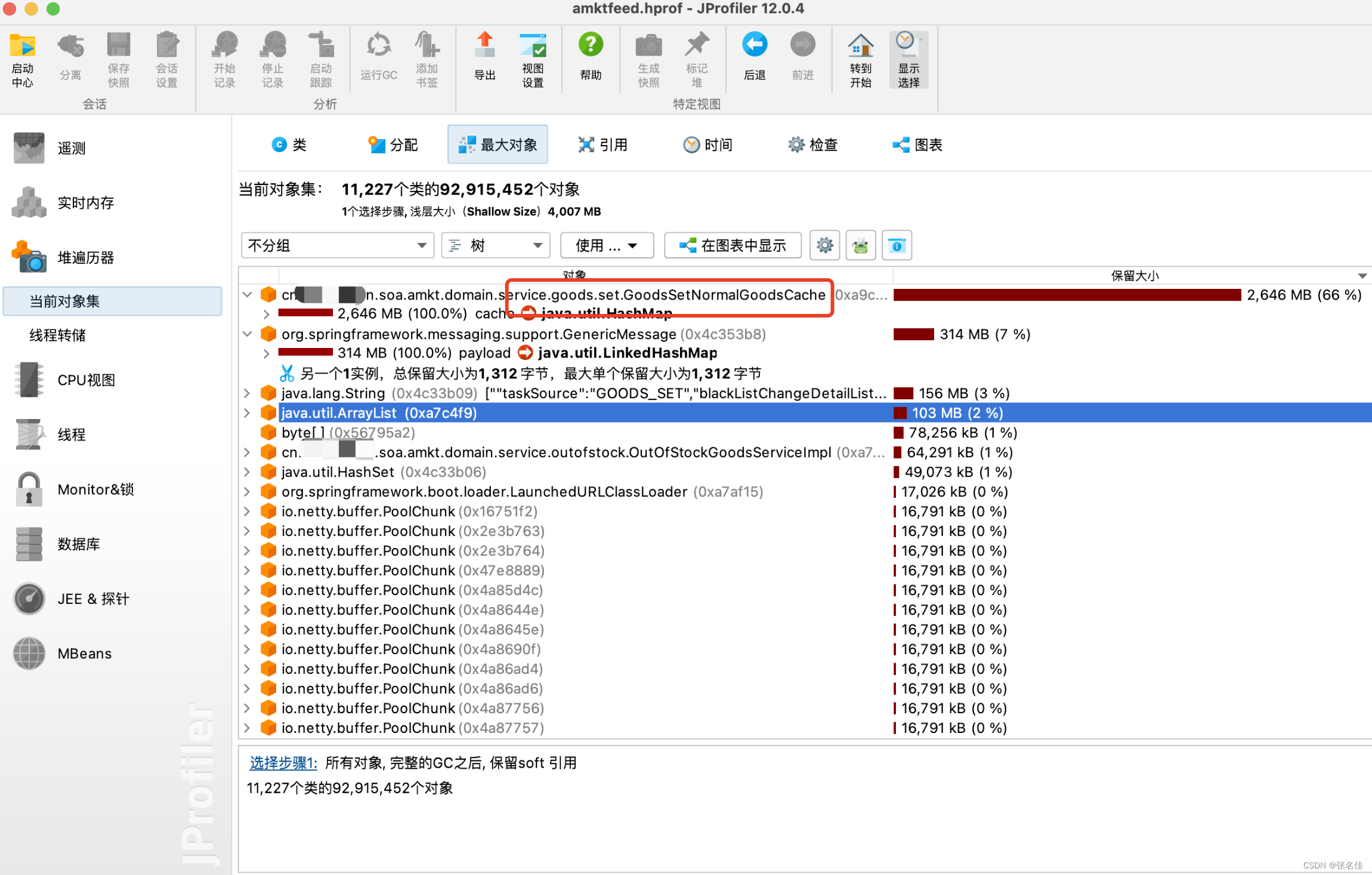Expand the java.lang.String (0x4c33b09) row
This screenshot has height=875, width=1372.
[248, 393]
